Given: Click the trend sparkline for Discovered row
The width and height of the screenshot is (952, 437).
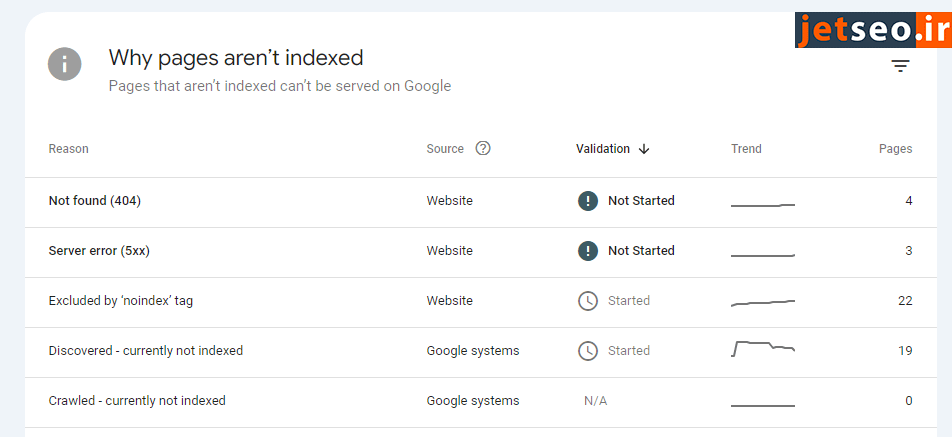Looking at the screenshot, I should pos(763,349).
